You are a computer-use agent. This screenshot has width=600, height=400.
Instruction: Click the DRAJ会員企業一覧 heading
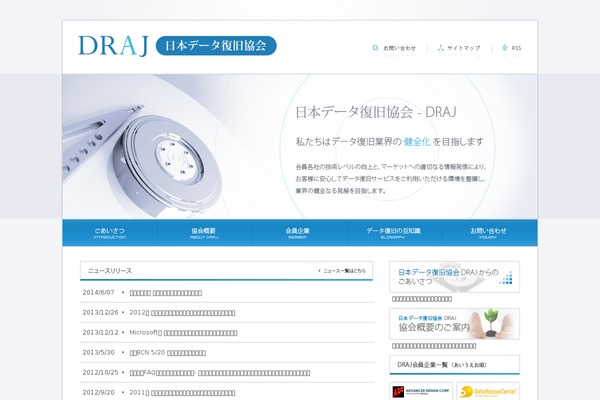pos(442,365)
